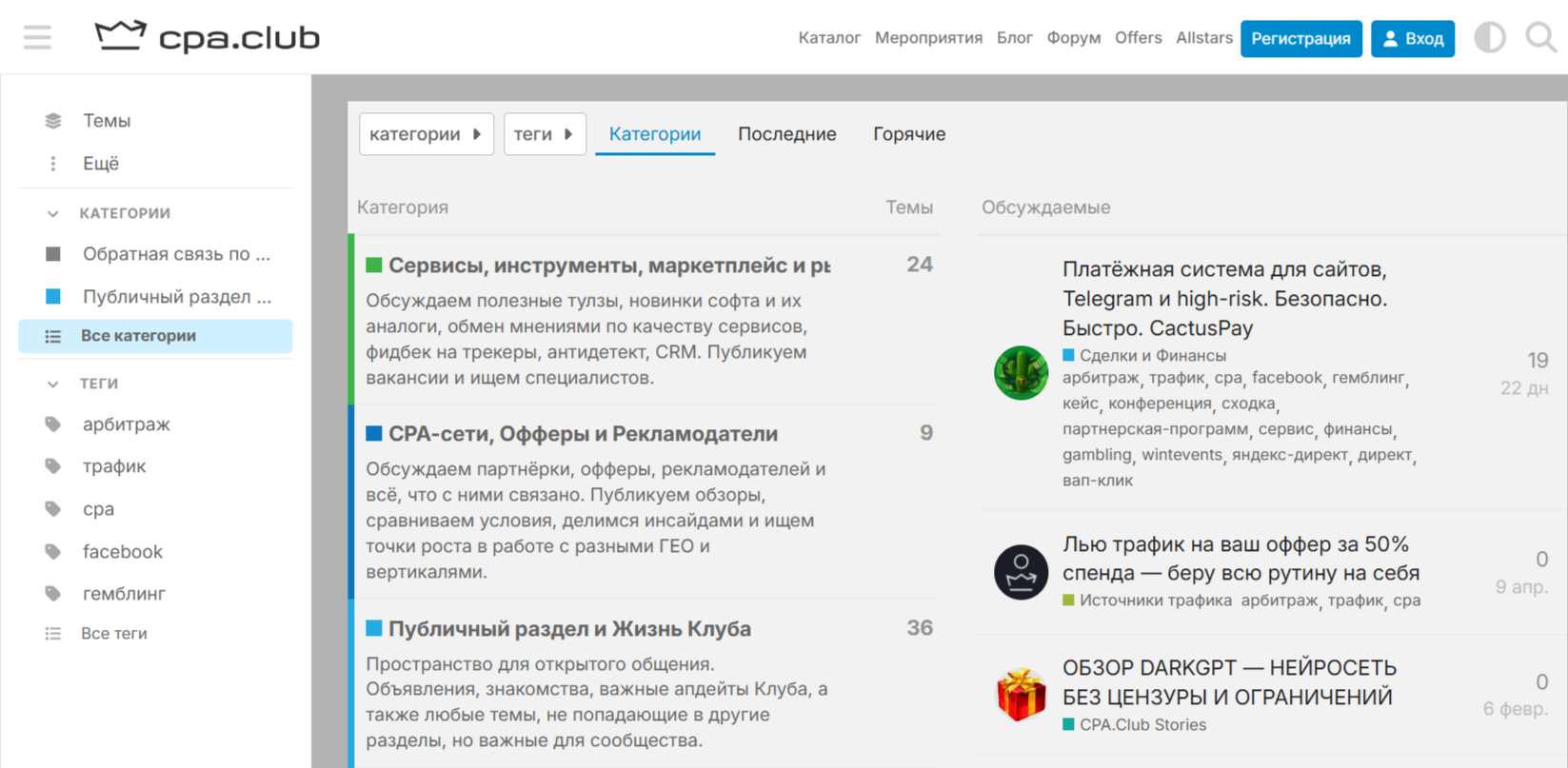Open the Ещё three-dots menu

pos(53,164)
